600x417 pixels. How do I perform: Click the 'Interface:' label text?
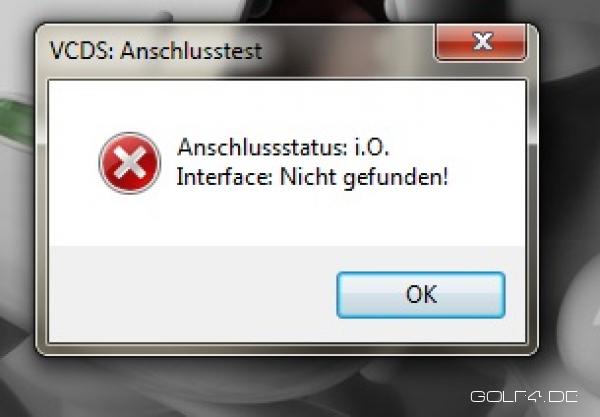[224, 177]
